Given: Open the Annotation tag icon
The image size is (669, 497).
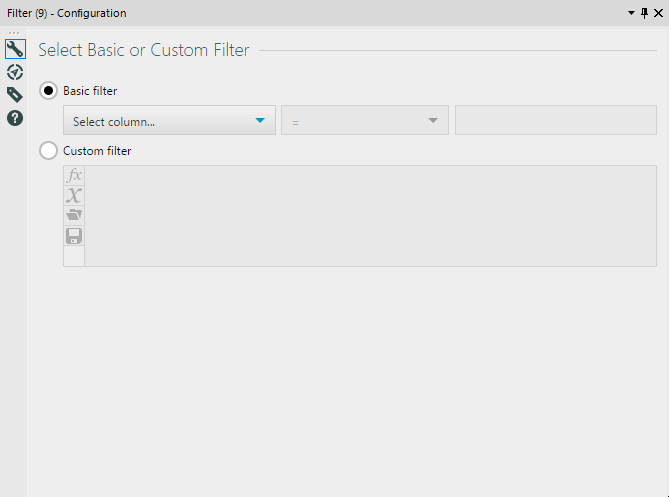Looking at the screenshot, I should click(15, 95).
